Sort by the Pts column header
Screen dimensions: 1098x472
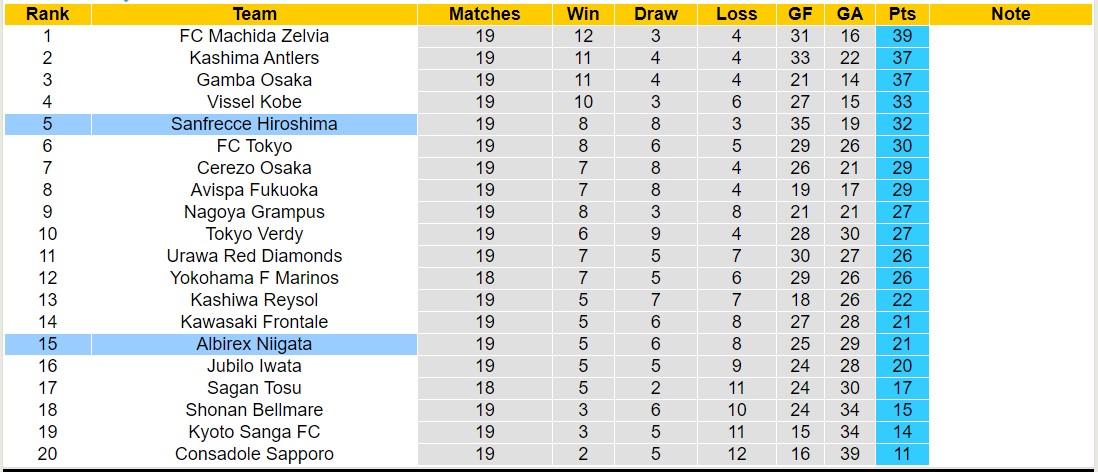coord(902,14)
